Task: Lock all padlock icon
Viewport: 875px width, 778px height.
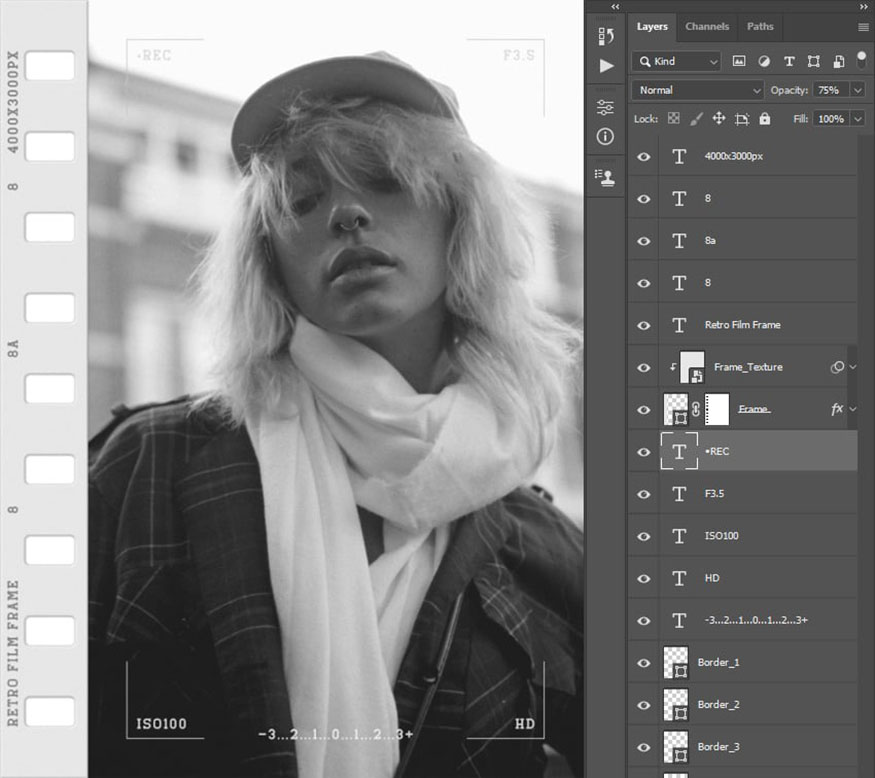Action: pyautogui.click(x=765, y=118)
